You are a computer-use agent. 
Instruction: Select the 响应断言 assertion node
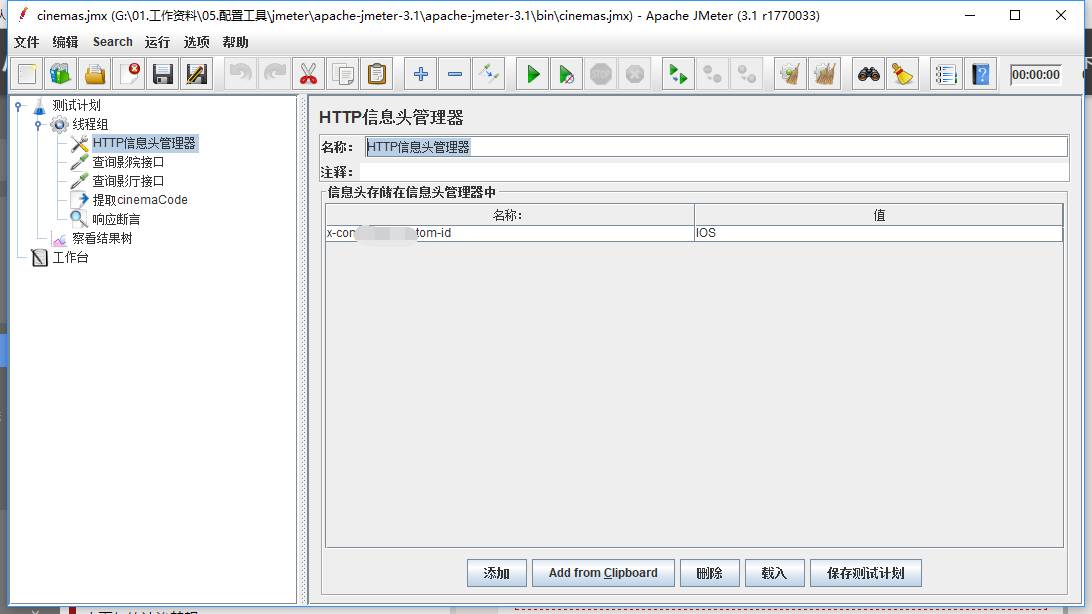click(116, 219)
